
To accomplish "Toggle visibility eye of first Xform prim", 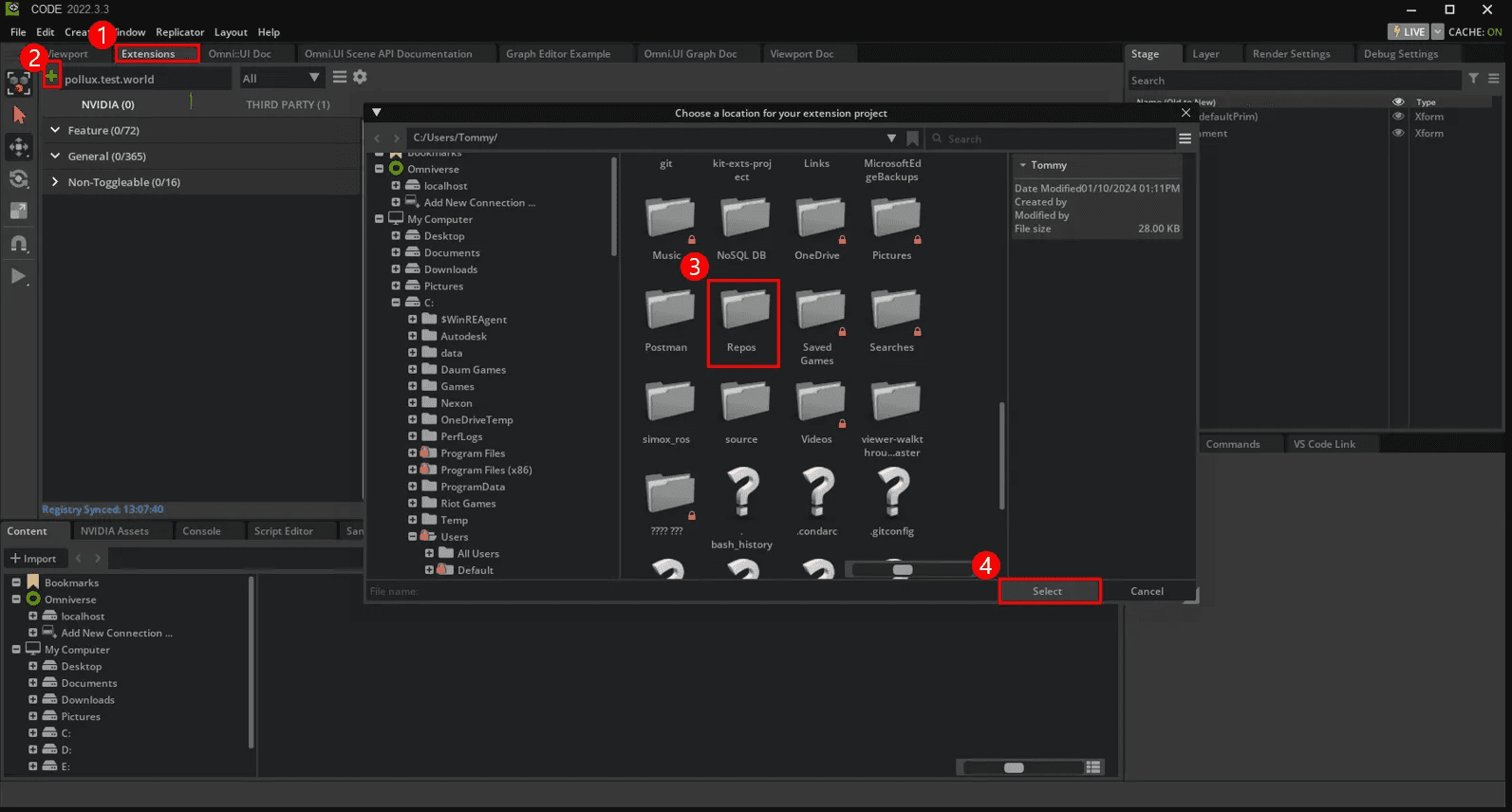I will pos(1397,117).
